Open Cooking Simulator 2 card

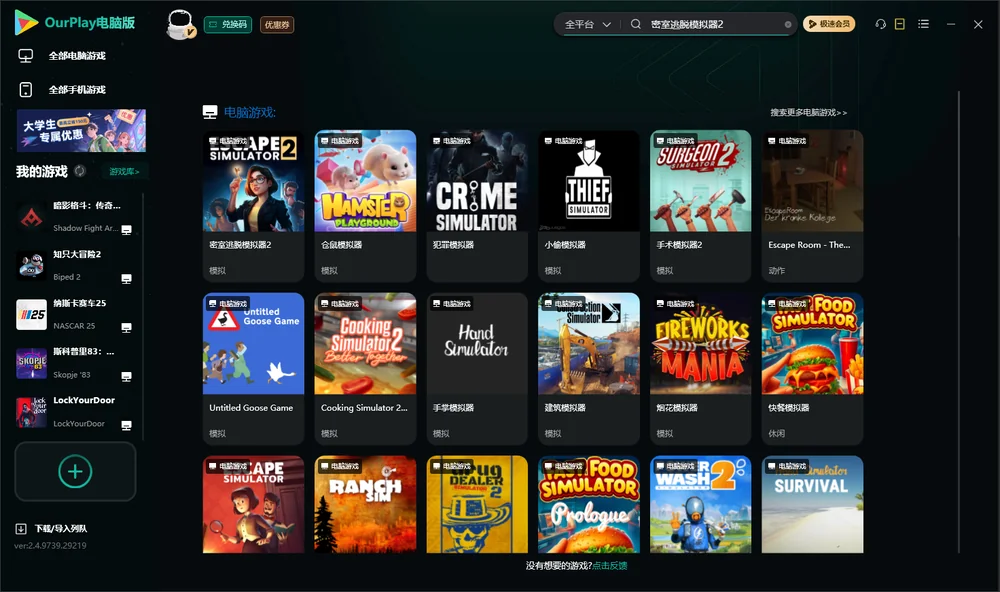click(365, 369)
